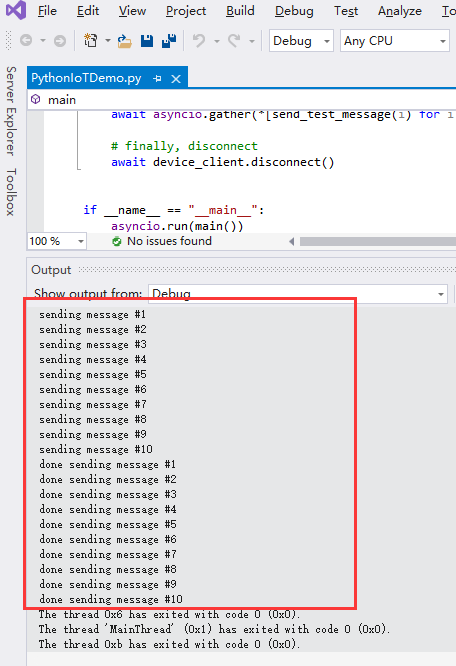Viewport: 456px width, 666px height.
Task: Click the Open File folder icon
Action: pyautogui.click(x=124, y=41)
